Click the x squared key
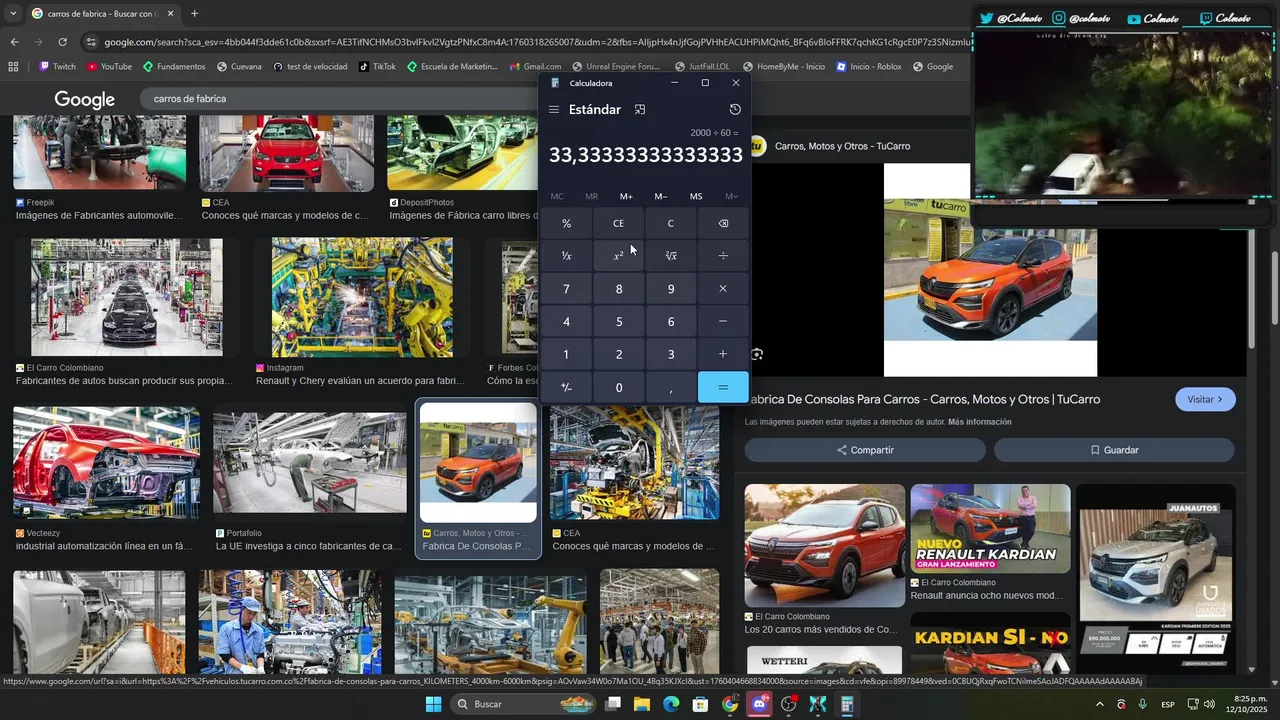This screenshot has width=1280, height=720. pyautogui.click(x=618, y=256)
